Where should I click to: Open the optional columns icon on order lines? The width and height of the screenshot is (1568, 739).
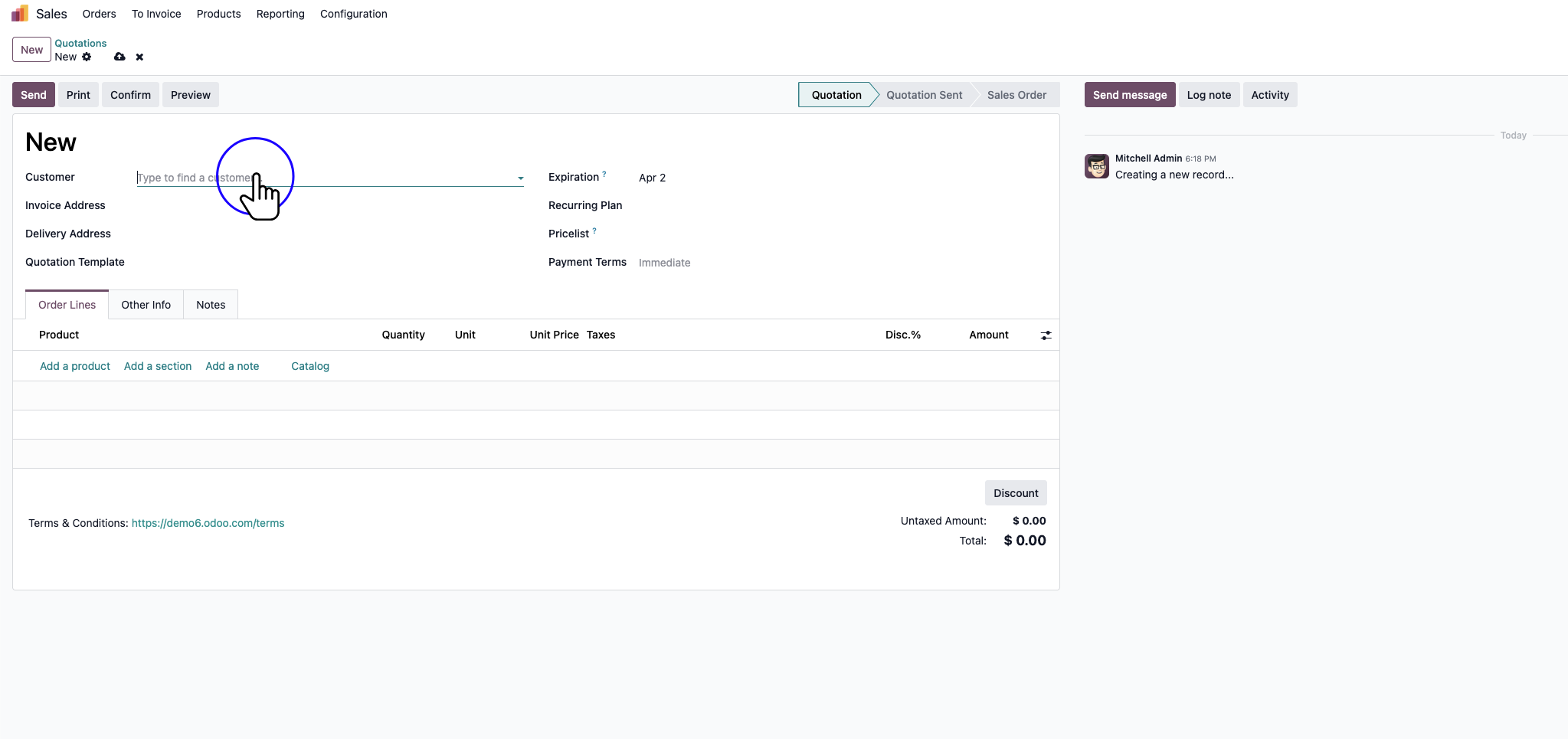click(x=1046, y=335)
